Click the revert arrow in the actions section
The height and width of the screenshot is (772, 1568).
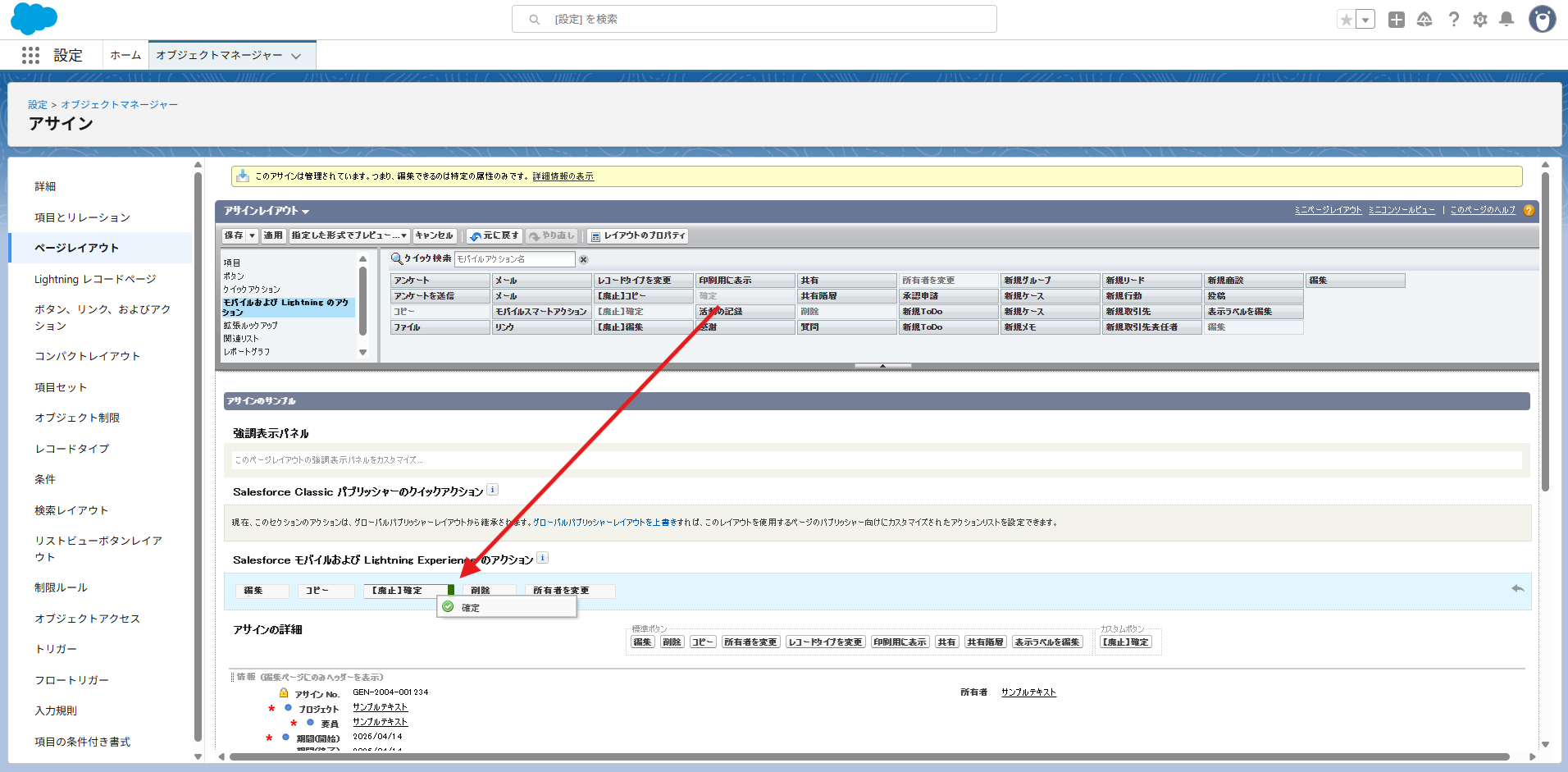(x=1518, y=588)
